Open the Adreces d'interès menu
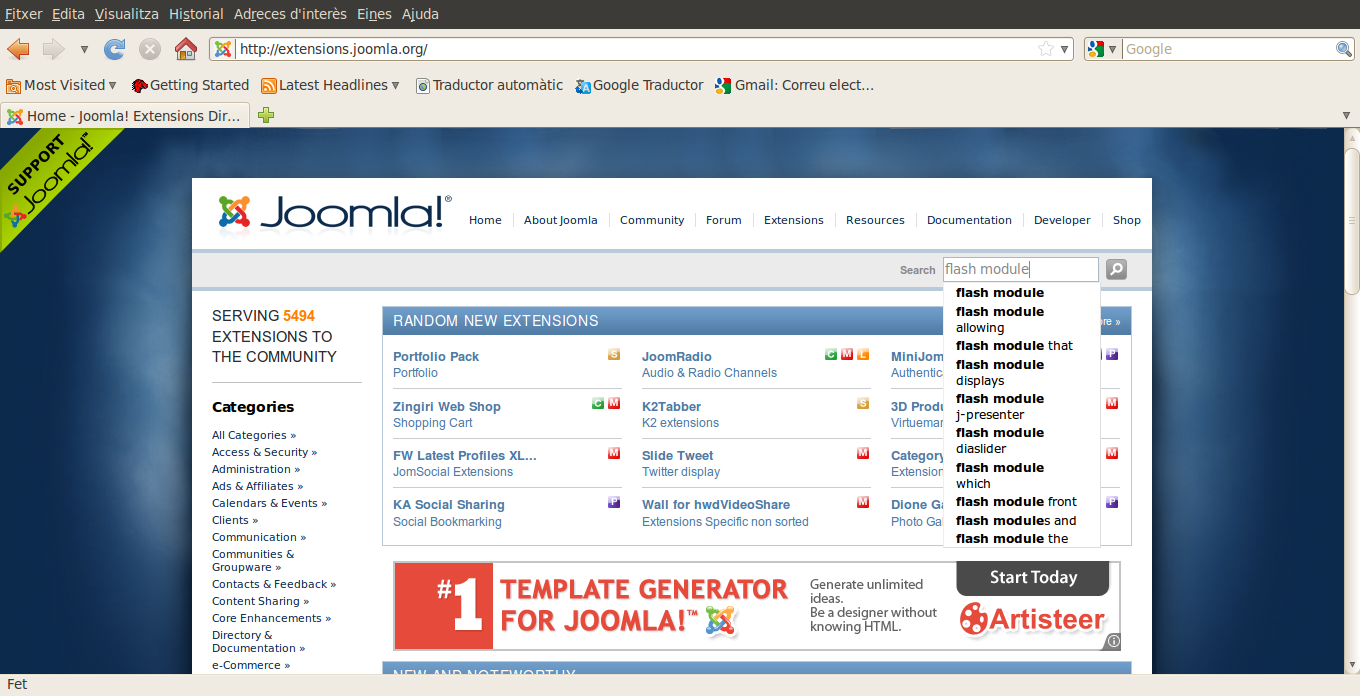Image resolution: width=1360 pixels, height=696 pixels. click(290, 14)
